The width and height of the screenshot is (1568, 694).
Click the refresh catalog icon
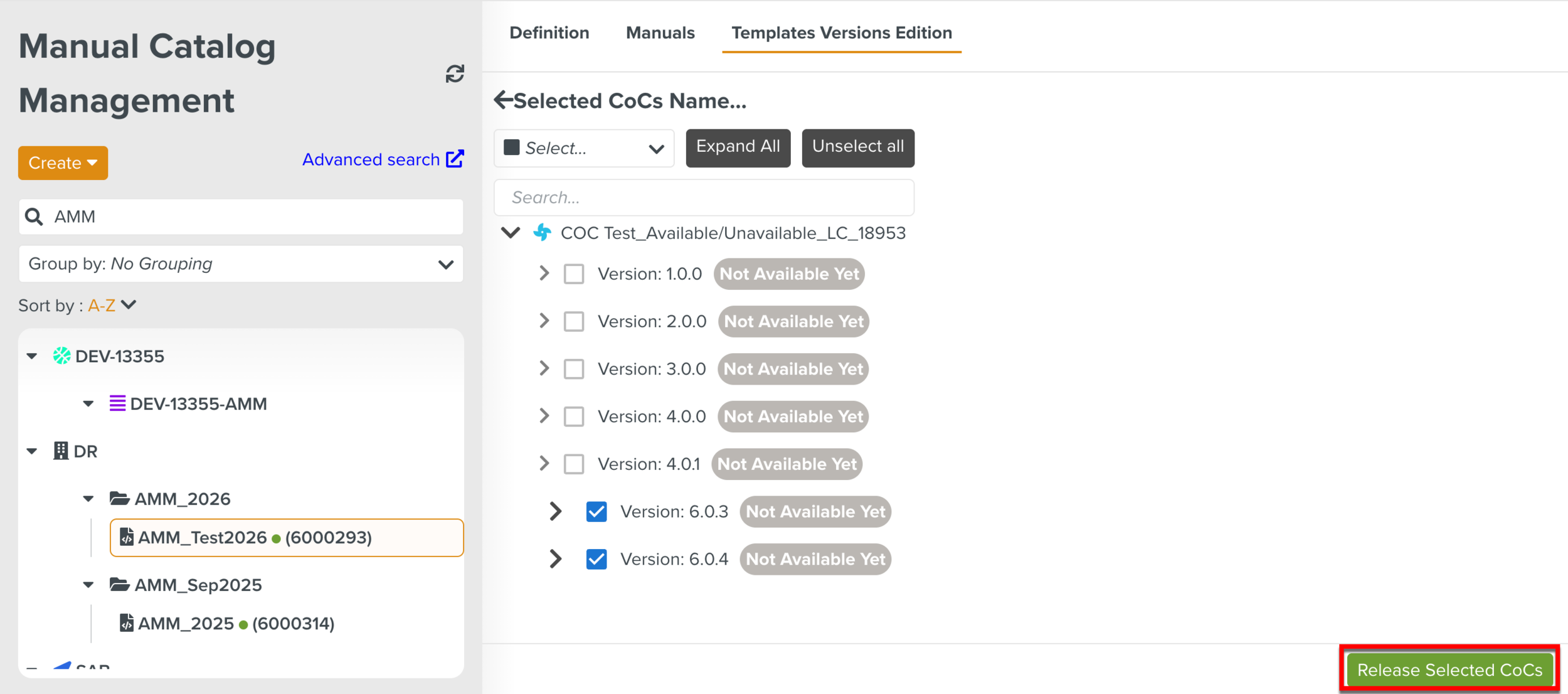pos(455,74)
